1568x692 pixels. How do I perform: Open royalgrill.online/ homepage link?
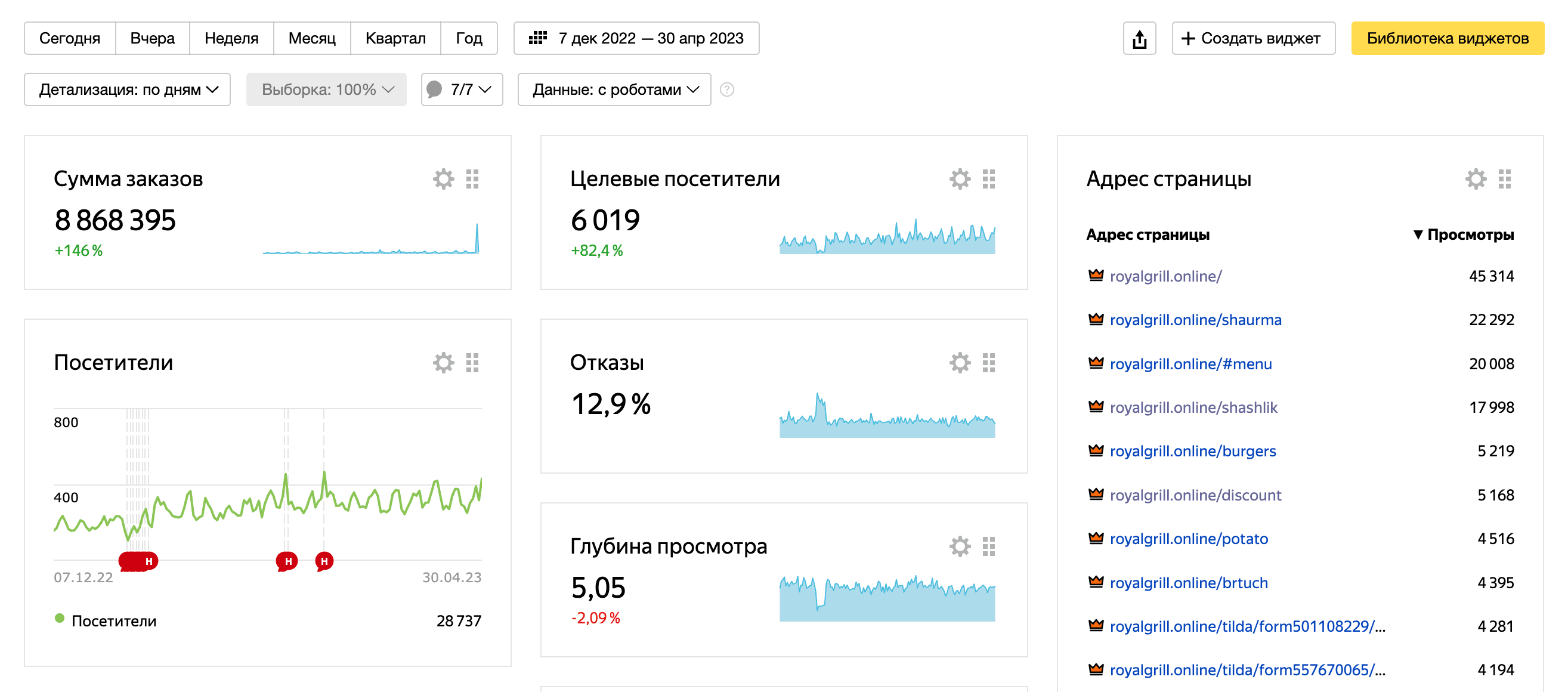[x=1165, y=276]
